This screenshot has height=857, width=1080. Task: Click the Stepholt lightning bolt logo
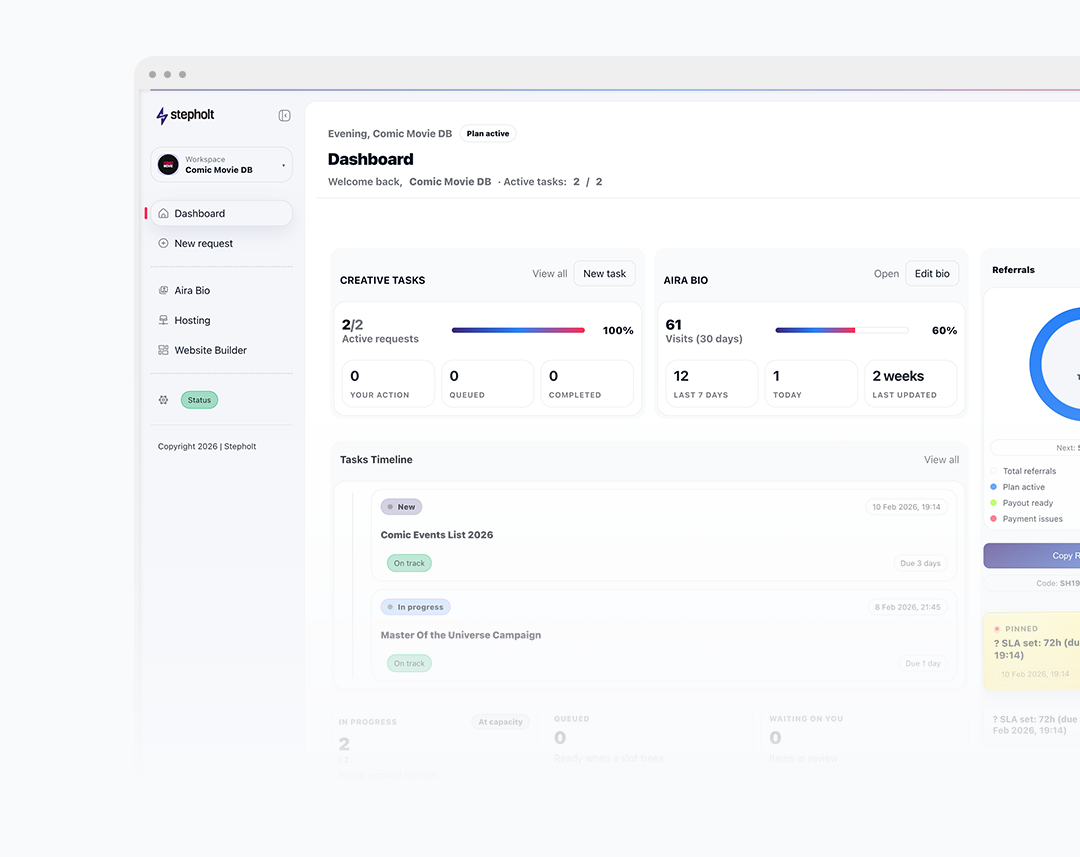coord(162,116)
